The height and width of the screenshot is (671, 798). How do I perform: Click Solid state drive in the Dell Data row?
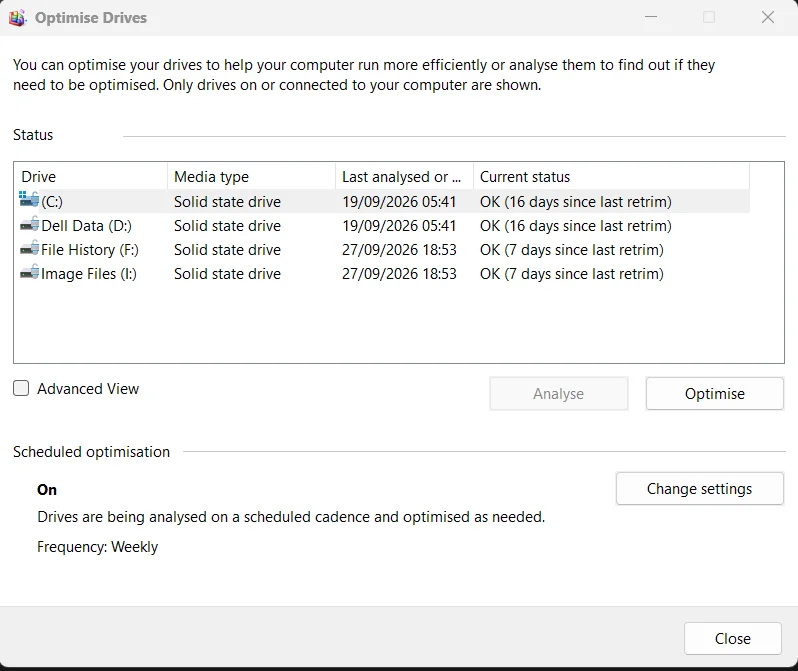227,226
